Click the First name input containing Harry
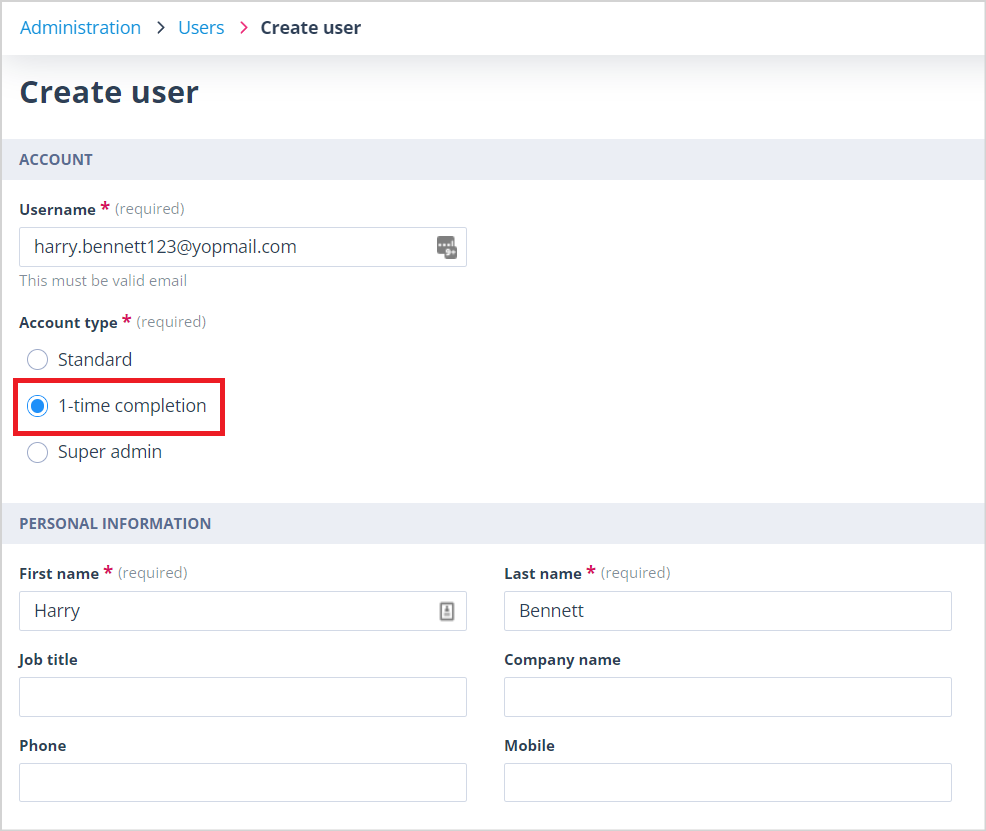Image resolution: width=986 pixels, height=831 pixels. point(243,611)
